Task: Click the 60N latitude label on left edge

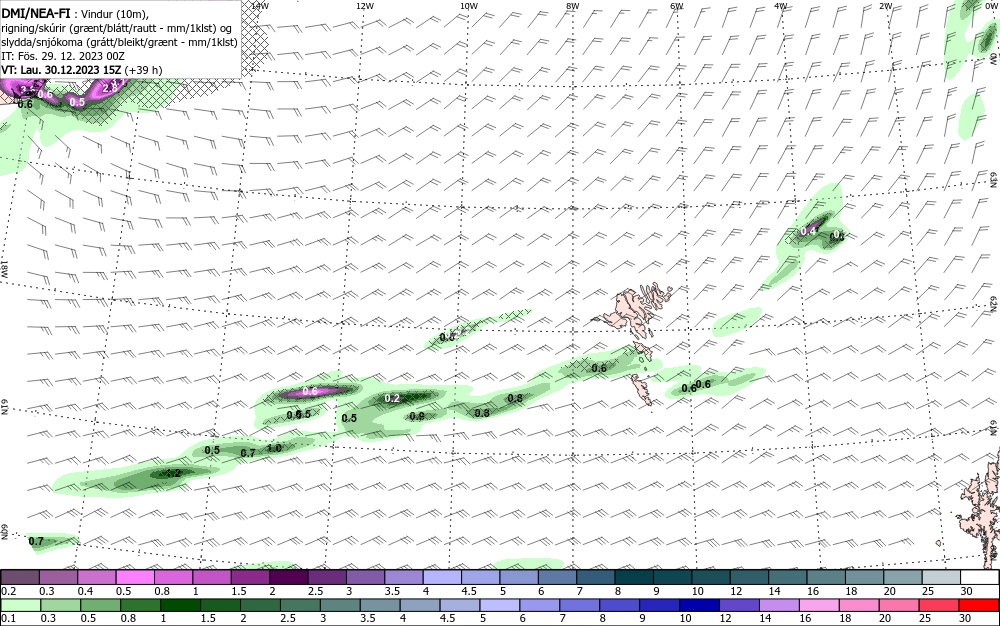Action: tap(4, 532)
